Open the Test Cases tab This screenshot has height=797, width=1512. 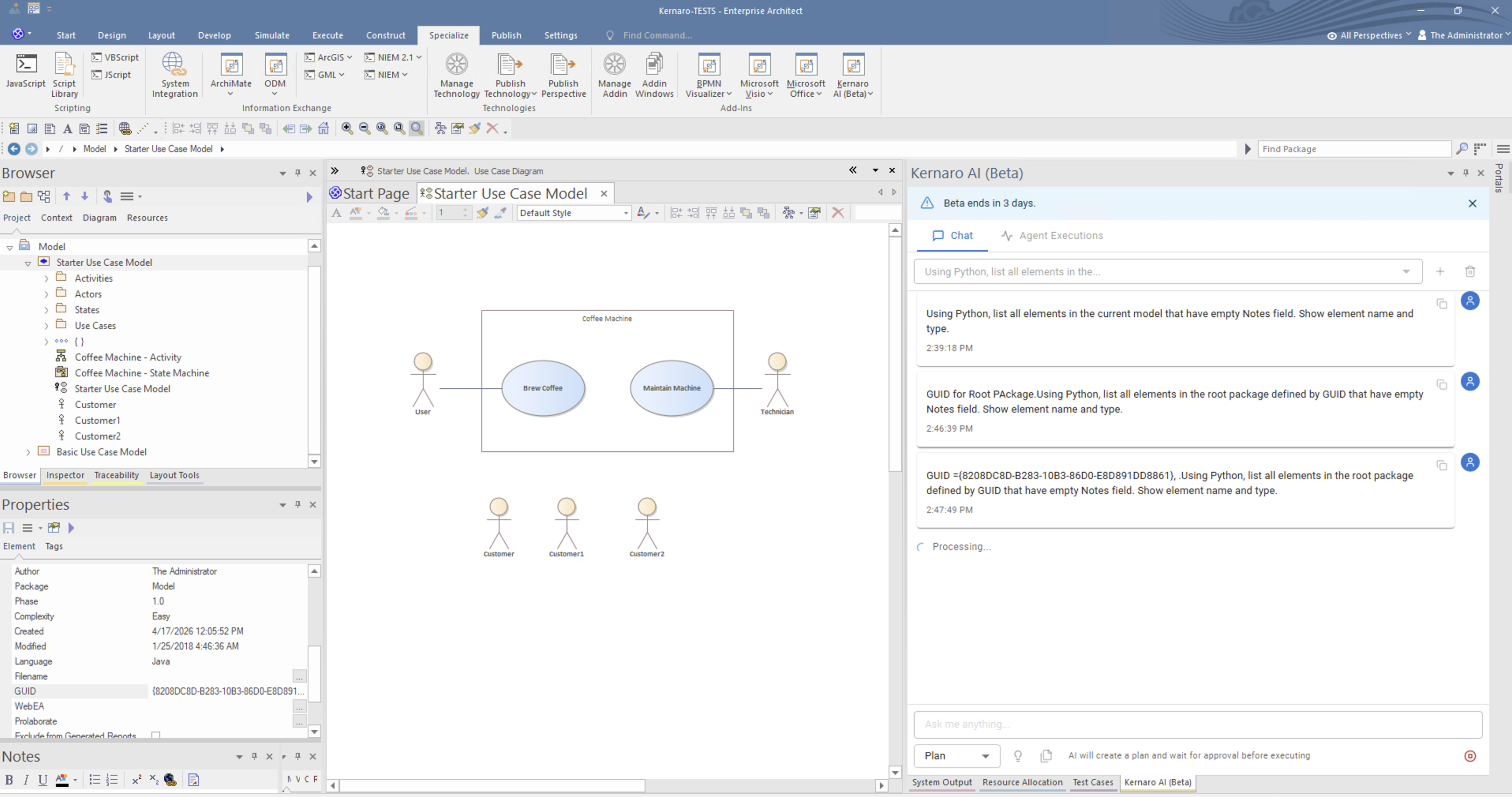(1092, 783)
